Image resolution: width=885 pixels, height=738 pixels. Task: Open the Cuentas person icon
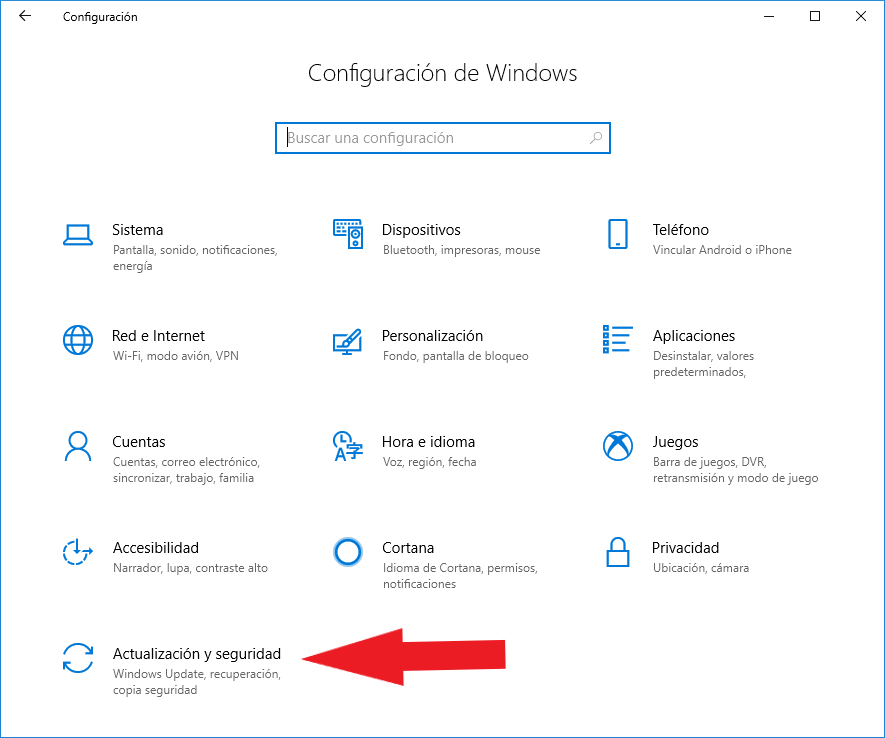78,446
